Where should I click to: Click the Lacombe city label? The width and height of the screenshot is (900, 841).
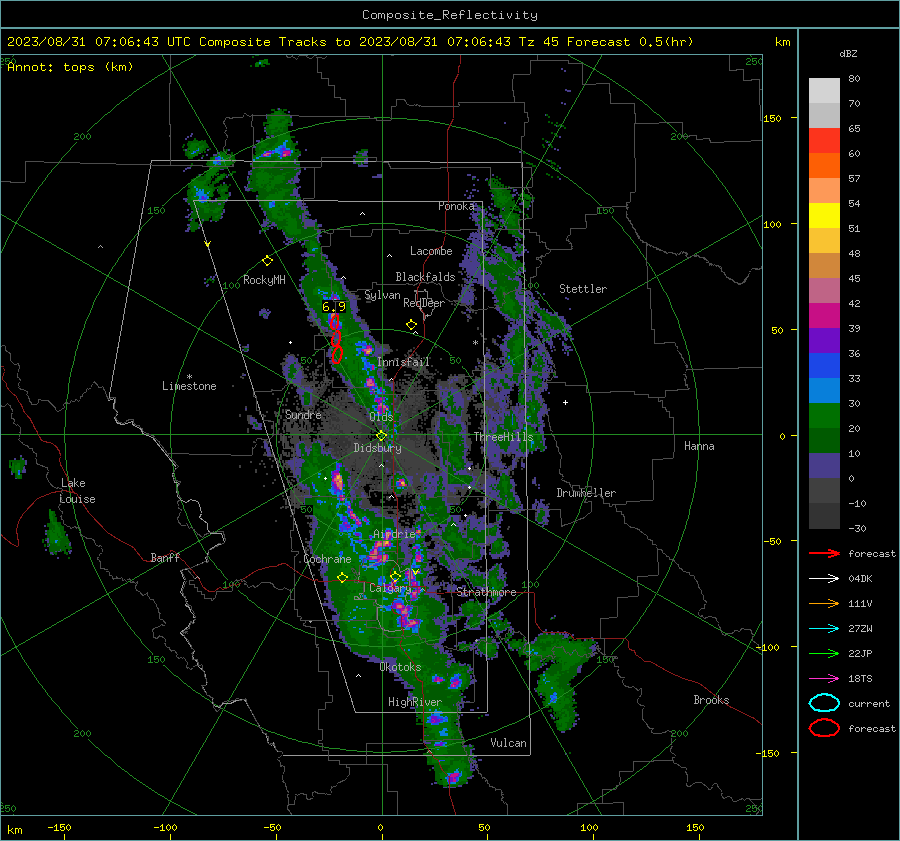[x=431, y=251]
